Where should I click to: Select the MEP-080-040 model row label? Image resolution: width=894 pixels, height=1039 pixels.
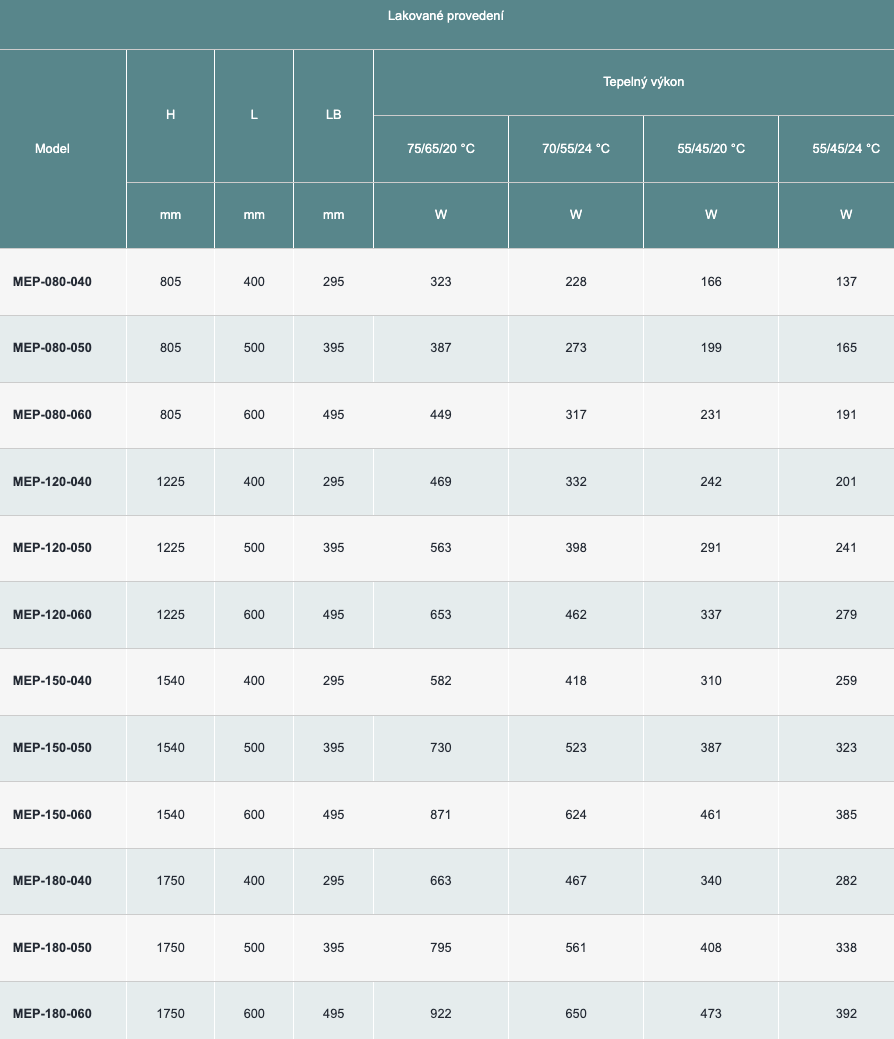coord(52,282)
